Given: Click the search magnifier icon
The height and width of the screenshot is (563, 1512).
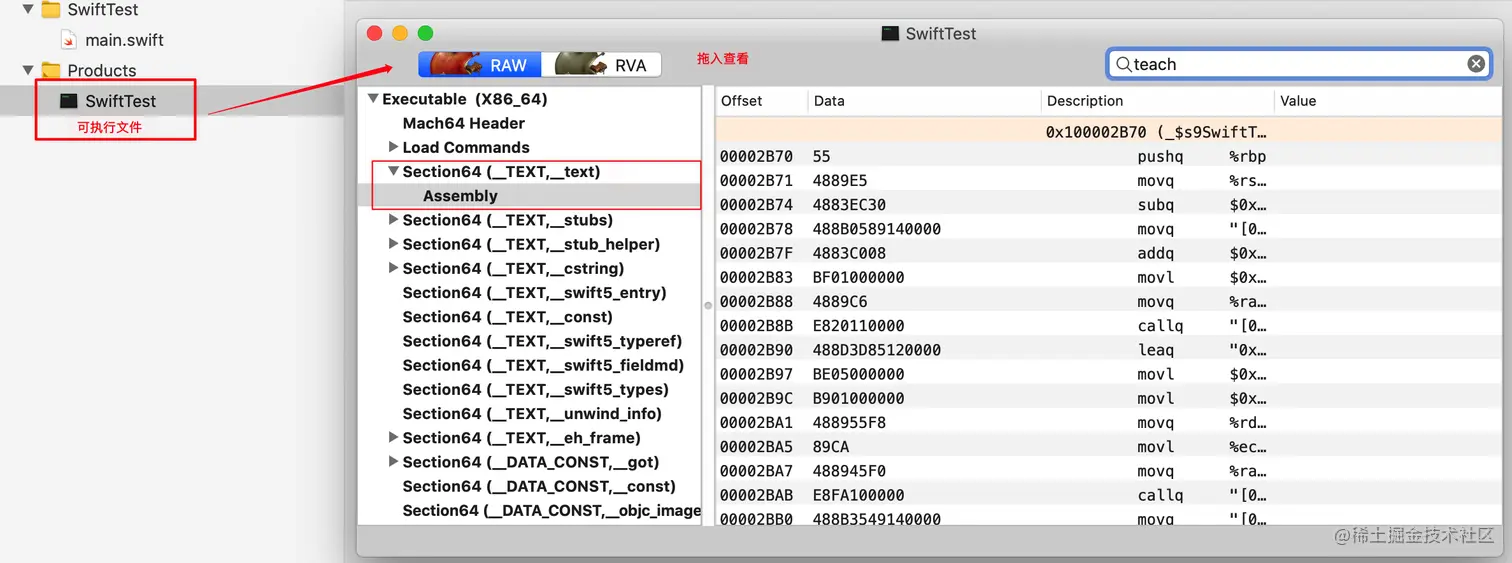Looking at the screenshot, I should [1123, 64].
